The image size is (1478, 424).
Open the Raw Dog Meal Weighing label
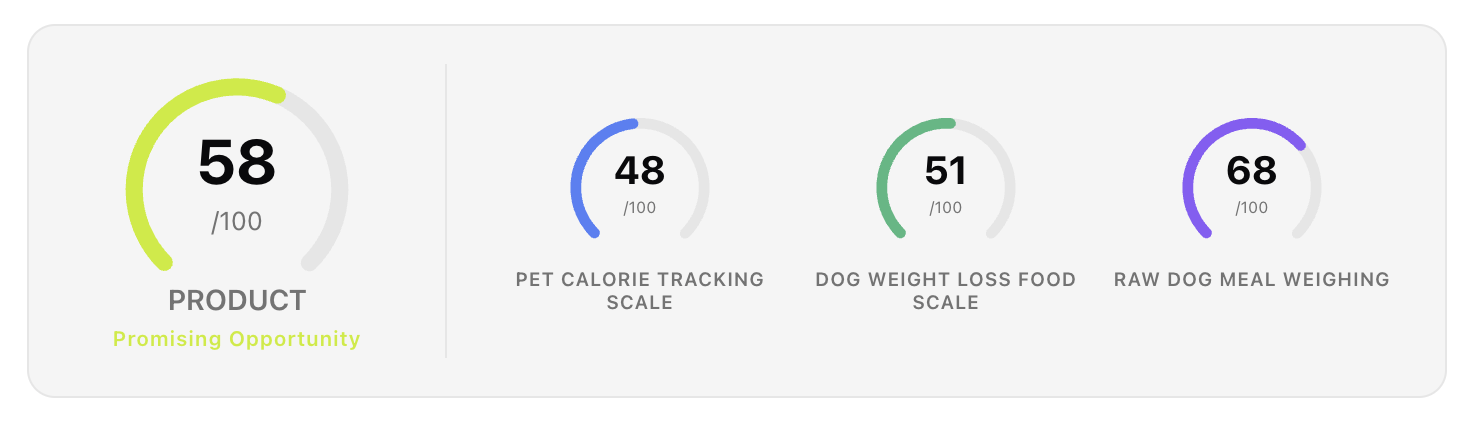(x=1252, y=279)
